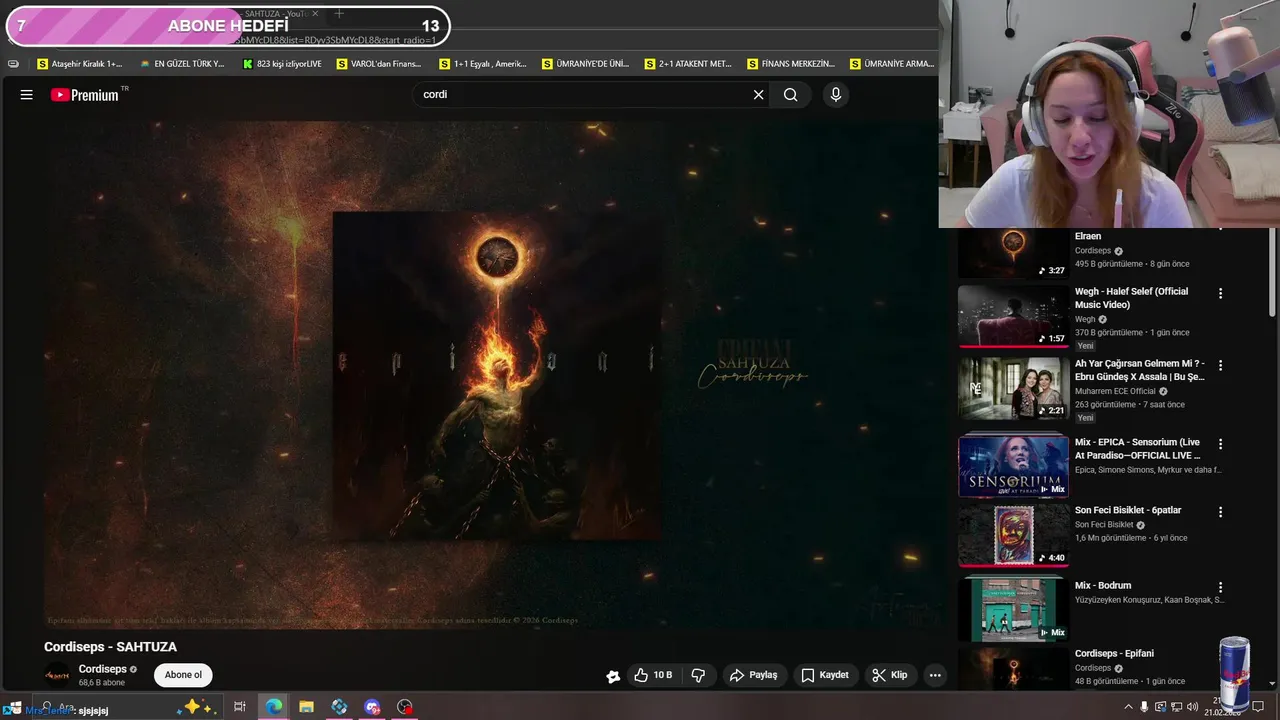Open the notification center icon
The image size is (1280, 720).
(x=1258, y=707)
